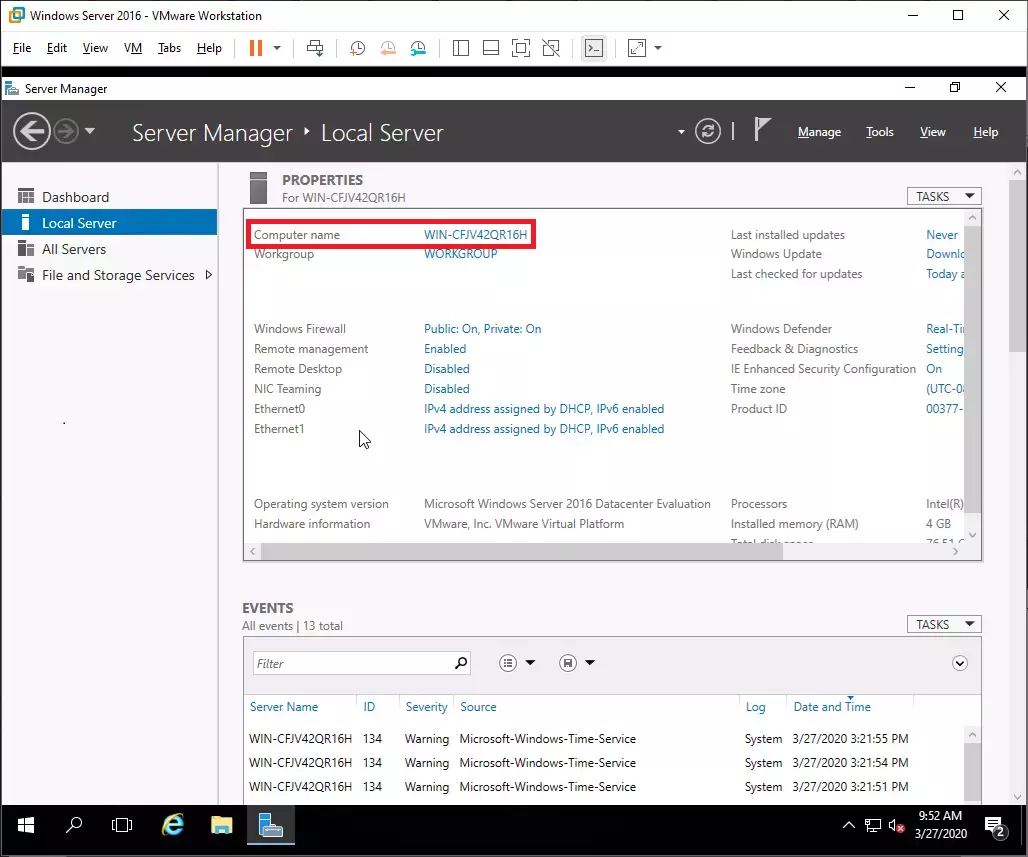Click the NIC Teaming Disabled link

[446, 389]
